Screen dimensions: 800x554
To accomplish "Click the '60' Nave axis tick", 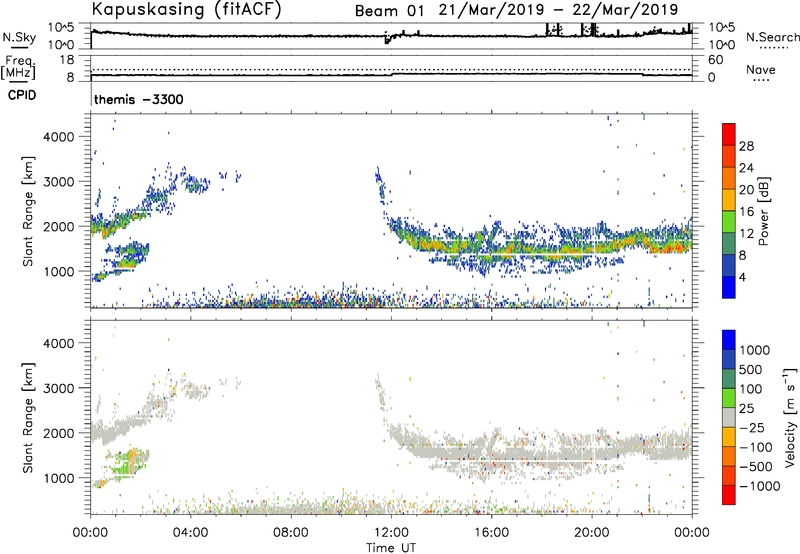I will (715, 60).
